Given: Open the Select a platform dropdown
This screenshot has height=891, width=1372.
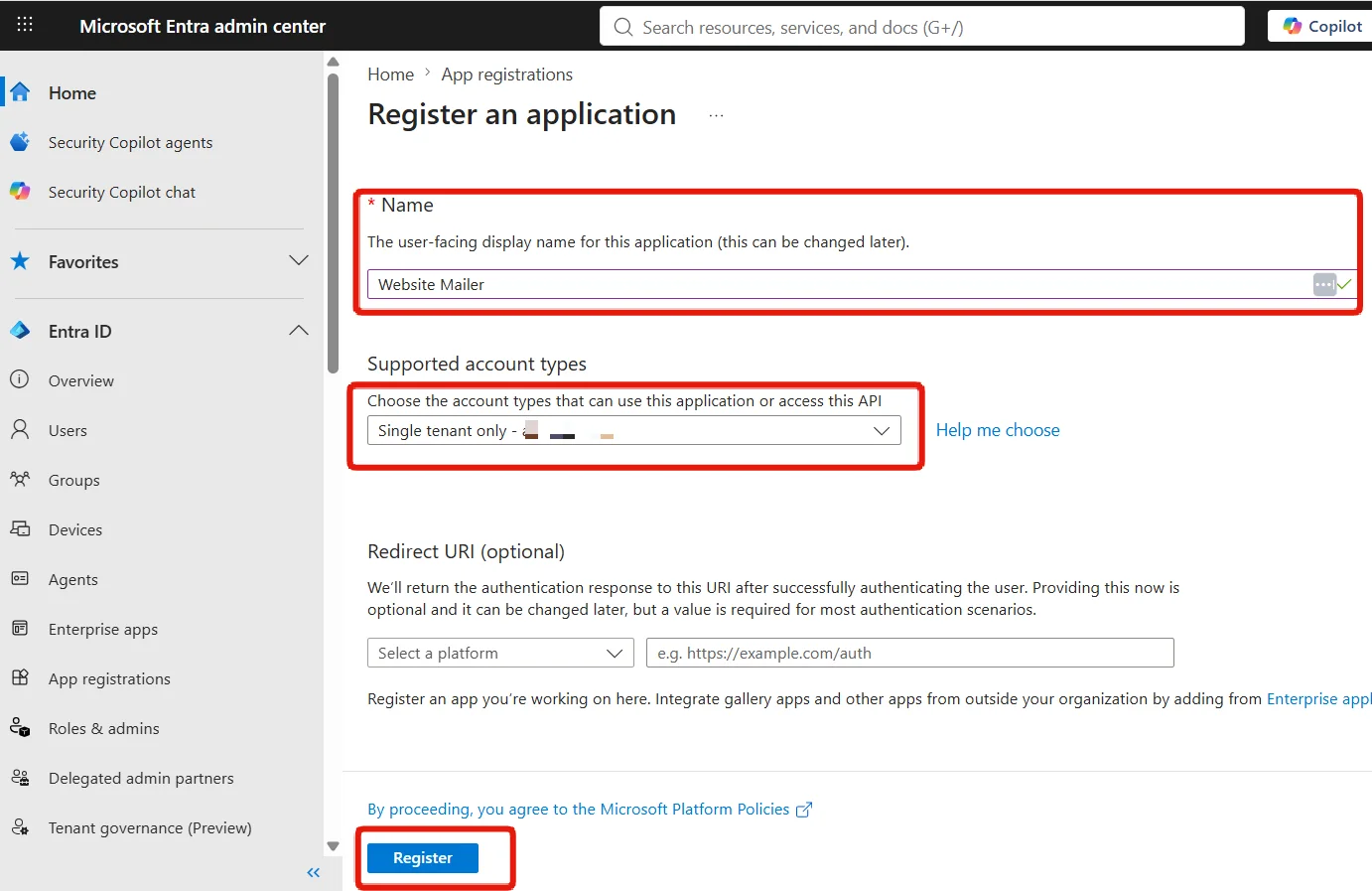Looking at the screenshot, I should (500, 653).
